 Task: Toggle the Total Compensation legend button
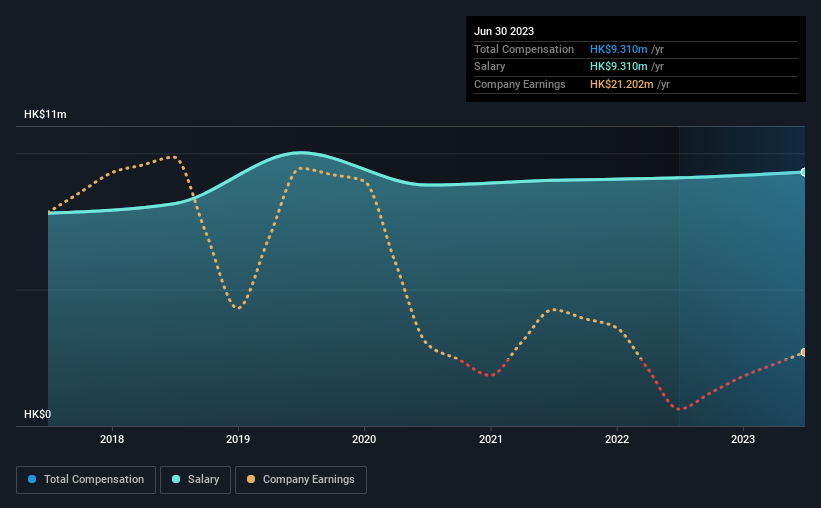coord(86,480)
